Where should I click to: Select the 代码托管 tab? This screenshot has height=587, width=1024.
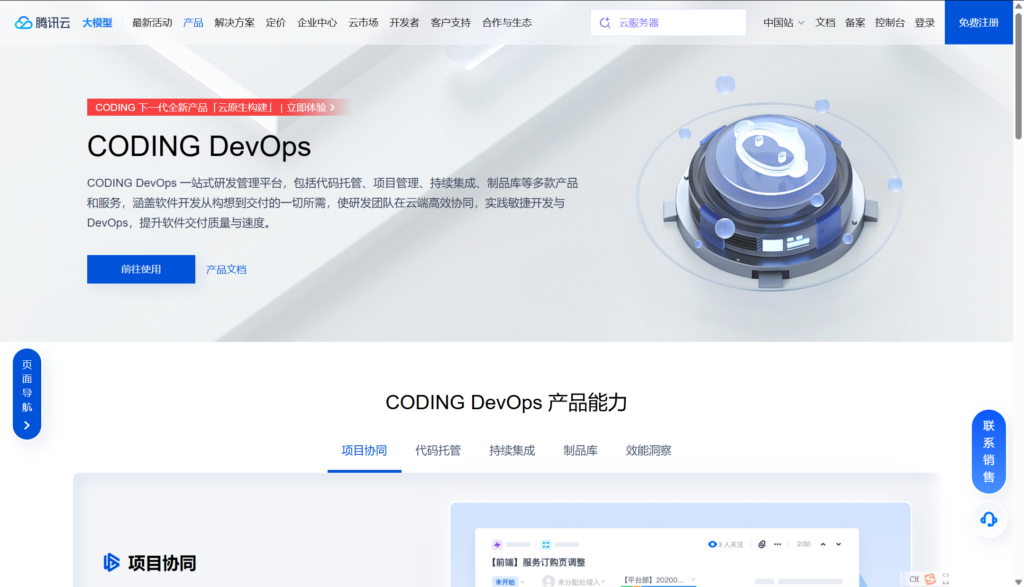pyautogui.click(x=438, y=451)
